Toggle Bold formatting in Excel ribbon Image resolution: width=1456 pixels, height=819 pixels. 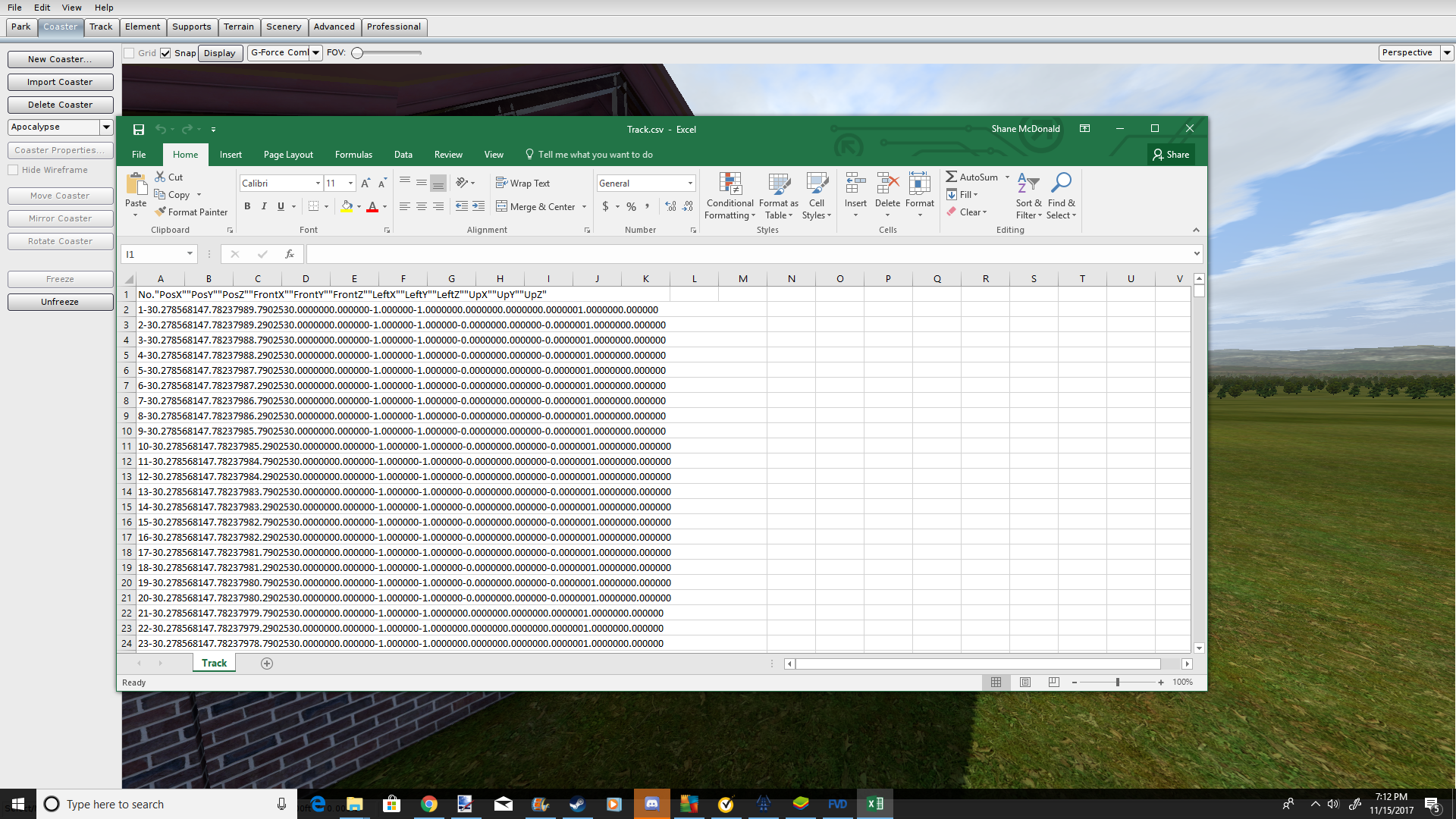247,206
